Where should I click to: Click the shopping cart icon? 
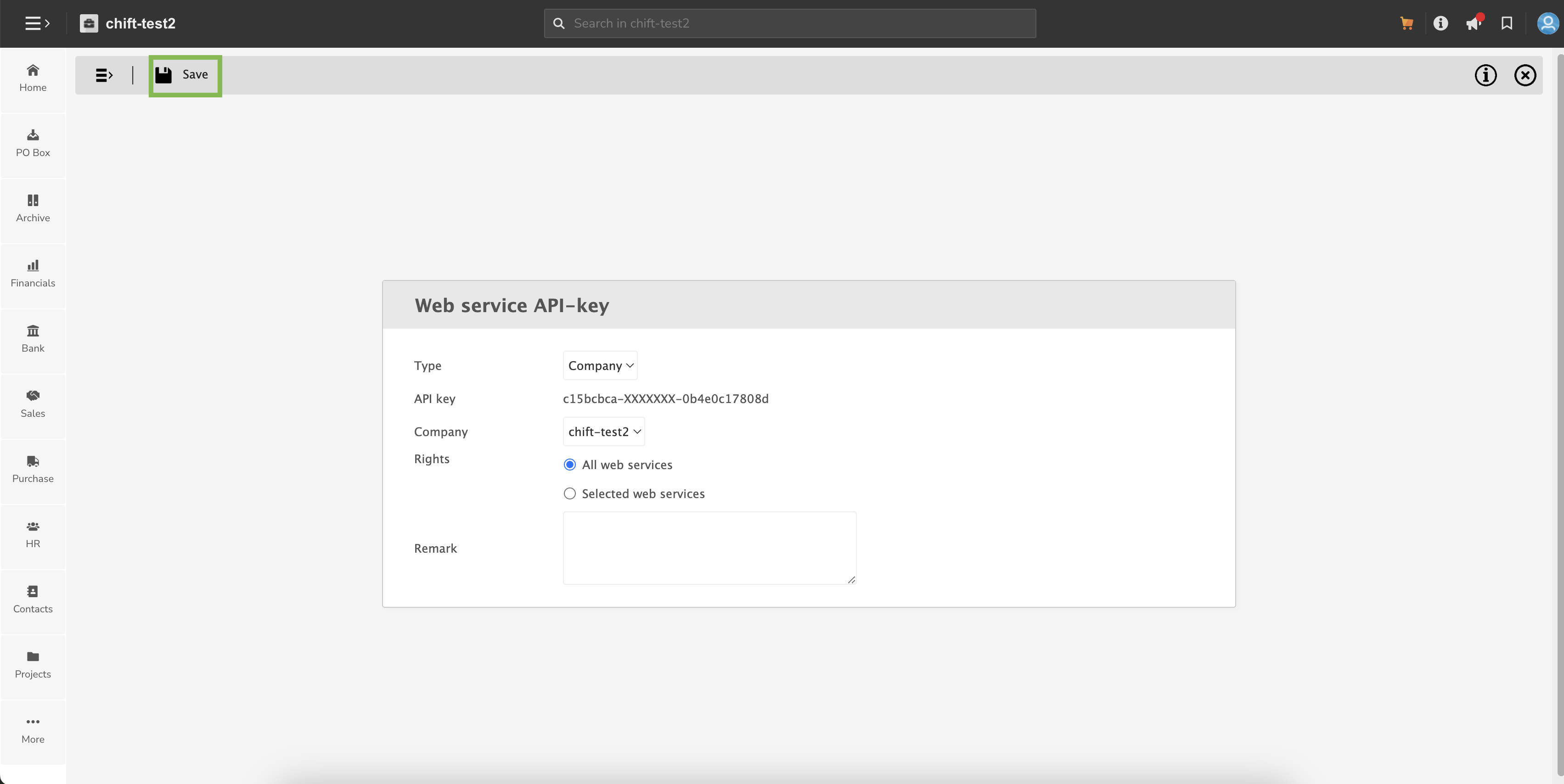pyautogui.click(x=1406, y=23)
